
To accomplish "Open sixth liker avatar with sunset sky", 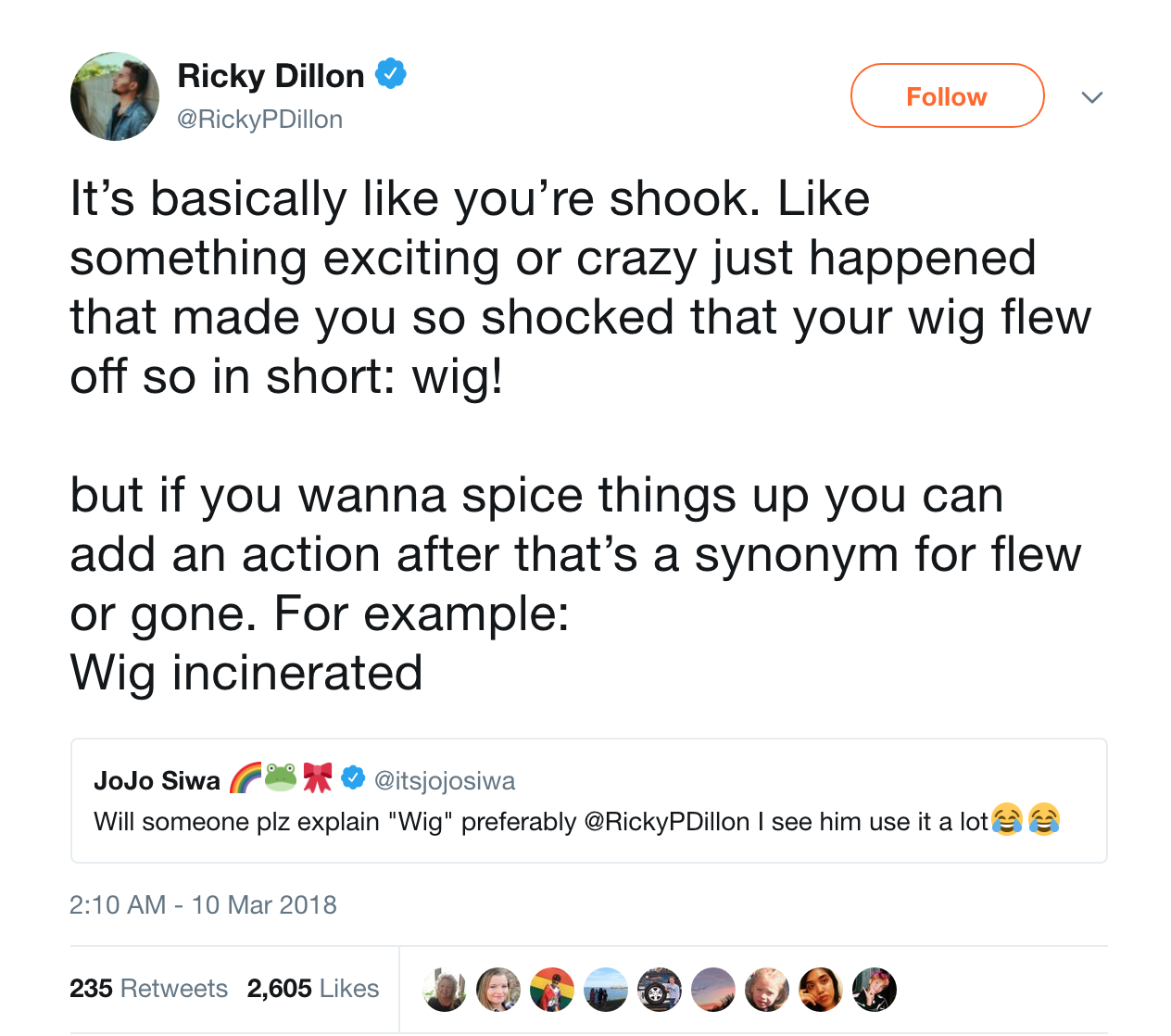I will point(713,990).
